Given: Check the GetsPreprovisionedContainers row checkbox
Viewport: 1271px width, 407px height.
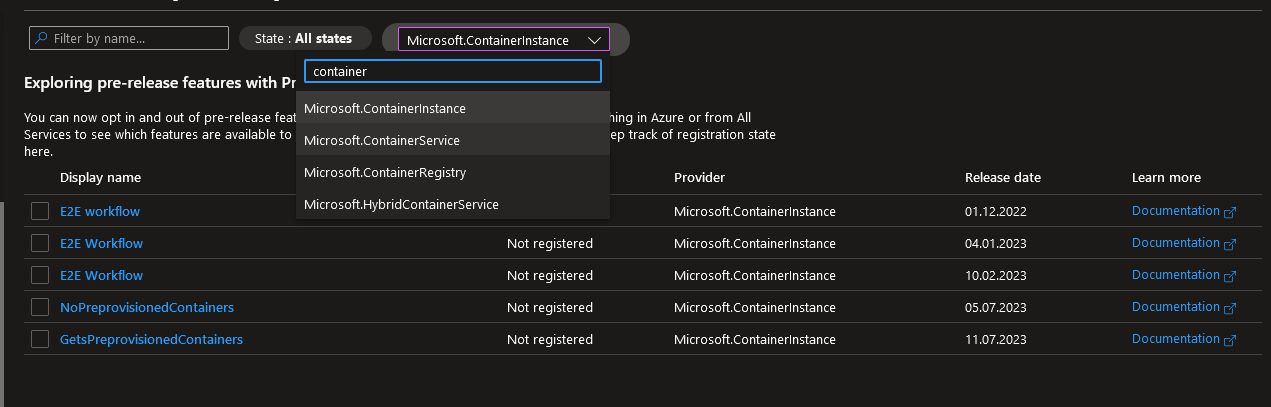Looking at the screenshot, I should click(x=40, y=339).
